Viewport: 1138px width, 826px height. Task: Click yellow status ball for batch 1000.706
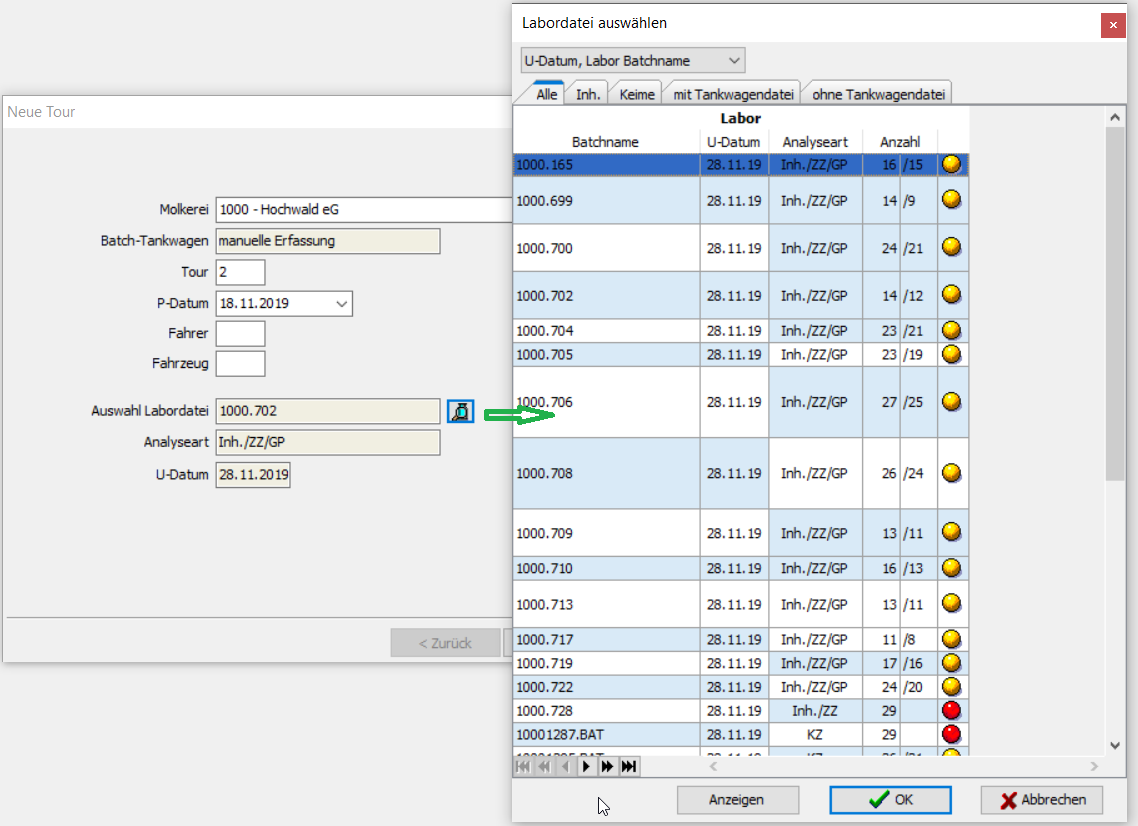pyautogui.click(x=952, y=402)
